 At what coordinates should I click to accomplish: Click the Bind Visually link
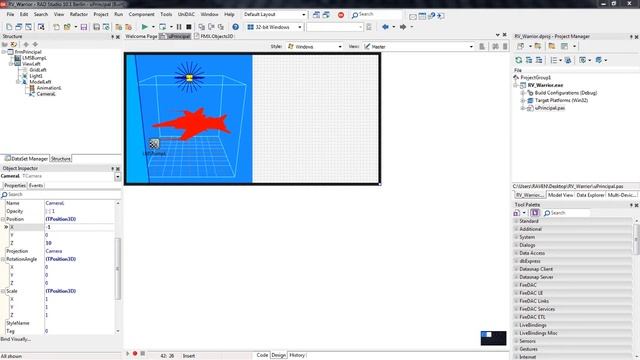16,339
